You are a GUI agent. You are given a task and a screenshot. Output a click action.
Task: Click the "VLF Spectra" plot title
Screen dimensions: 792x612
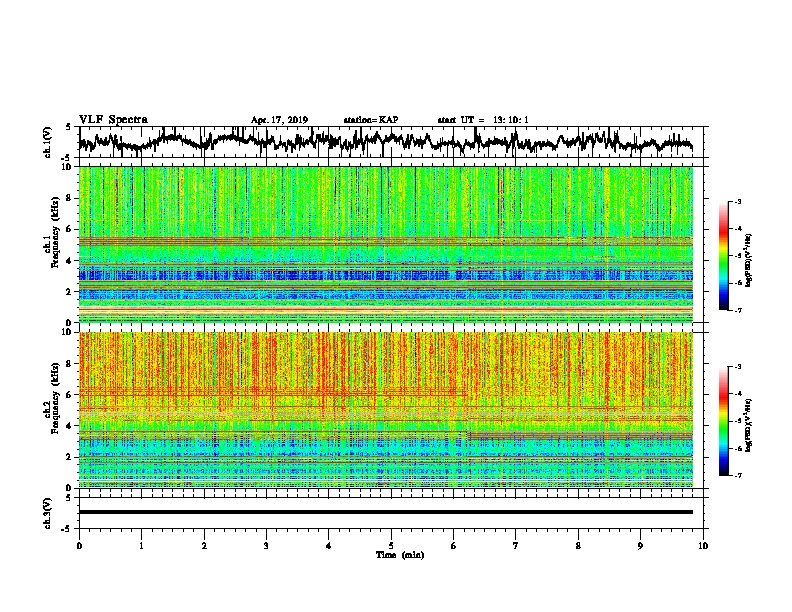[x=113, y=119]
